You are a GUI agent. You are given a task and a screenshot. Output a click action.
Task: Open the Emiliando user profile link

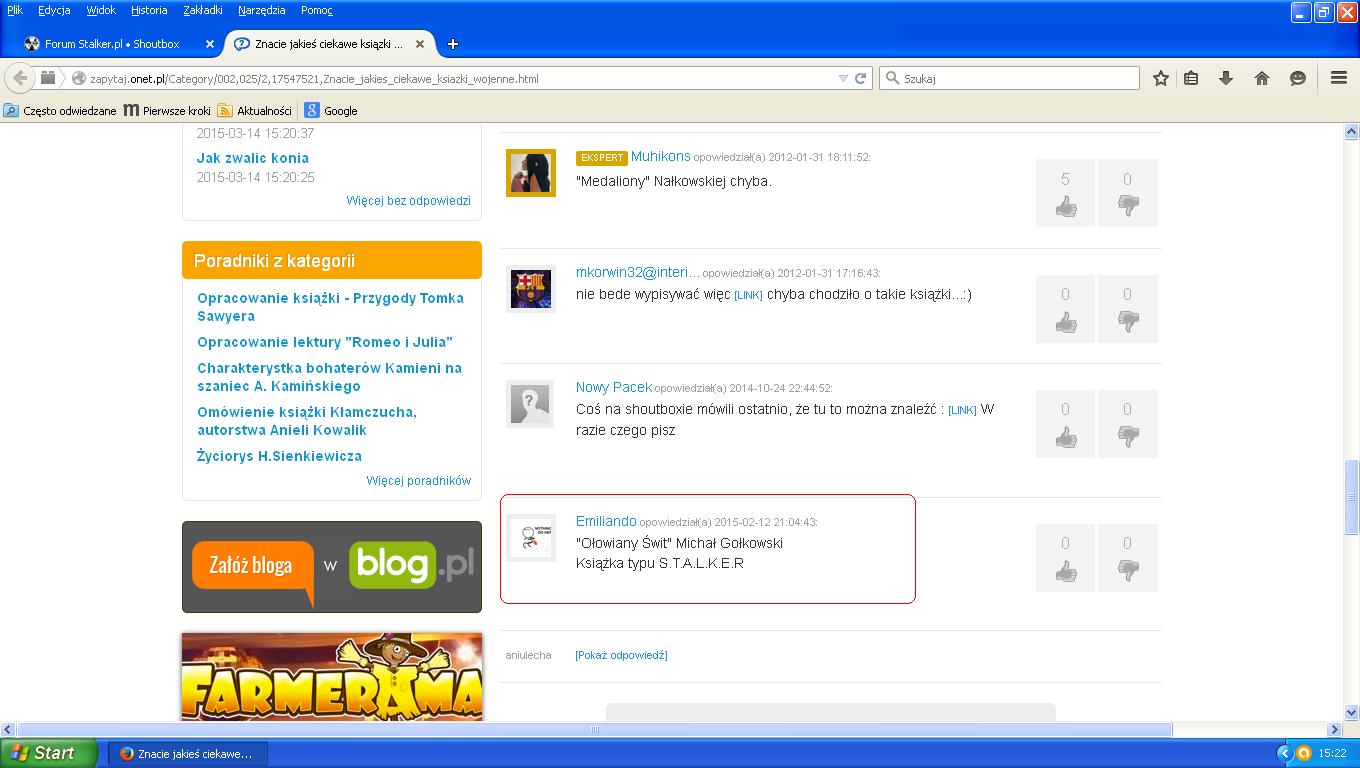[x=606, y=521]
